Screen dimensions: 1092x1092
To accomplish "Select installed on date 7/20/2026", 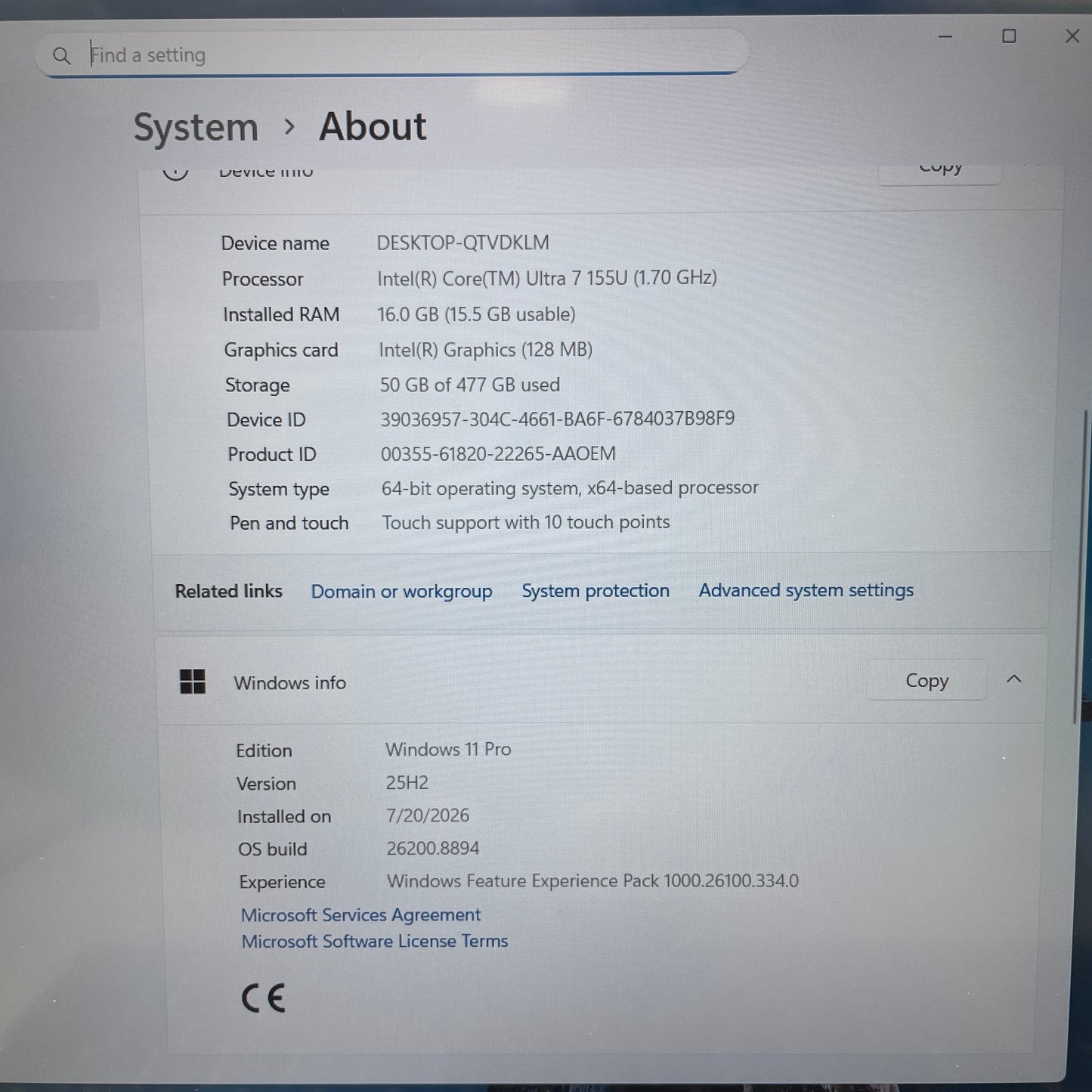I will point(428,815).
